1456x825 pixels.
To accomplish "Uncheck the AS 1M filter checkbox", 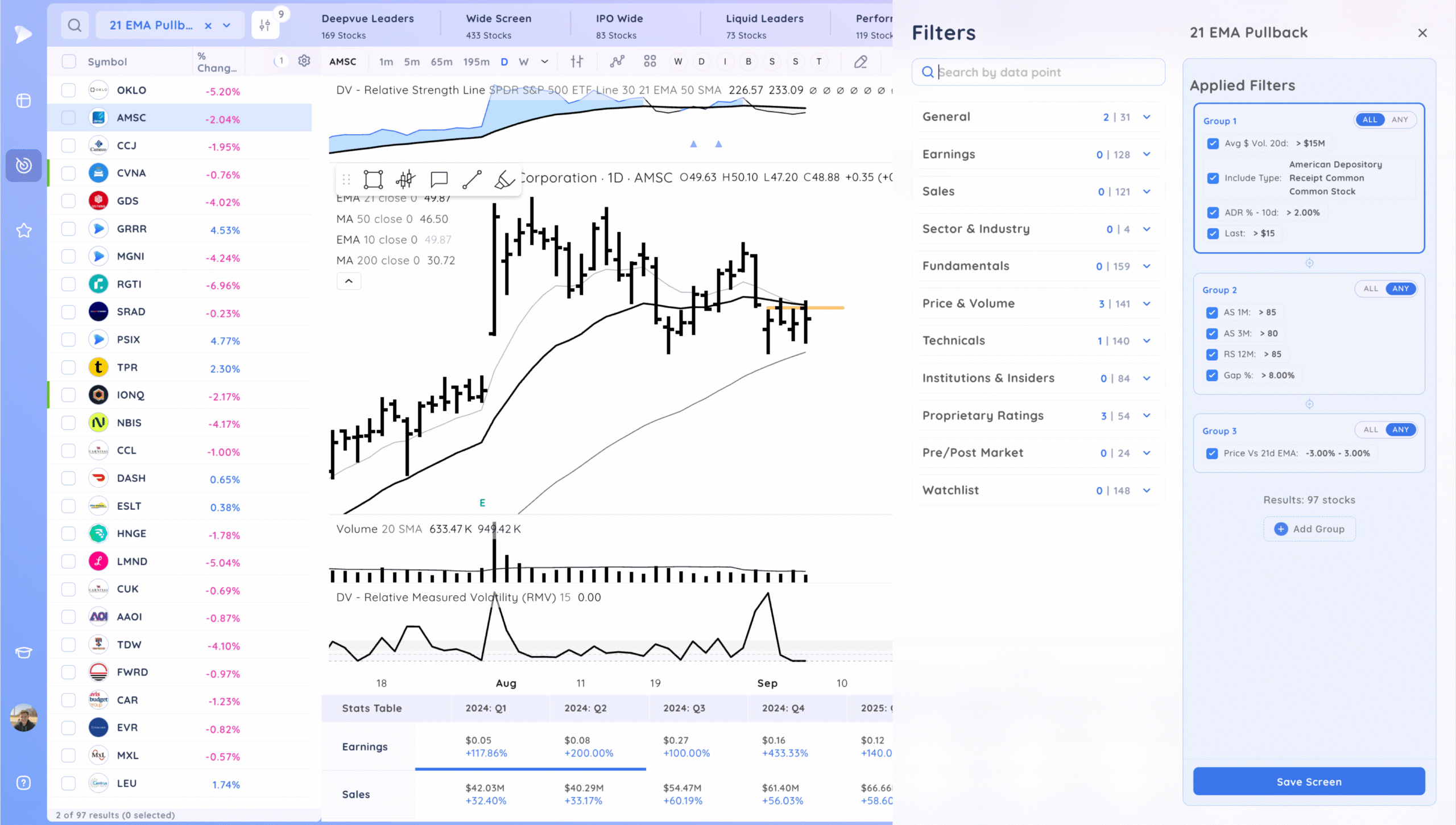I will [x=1212, y=312].
